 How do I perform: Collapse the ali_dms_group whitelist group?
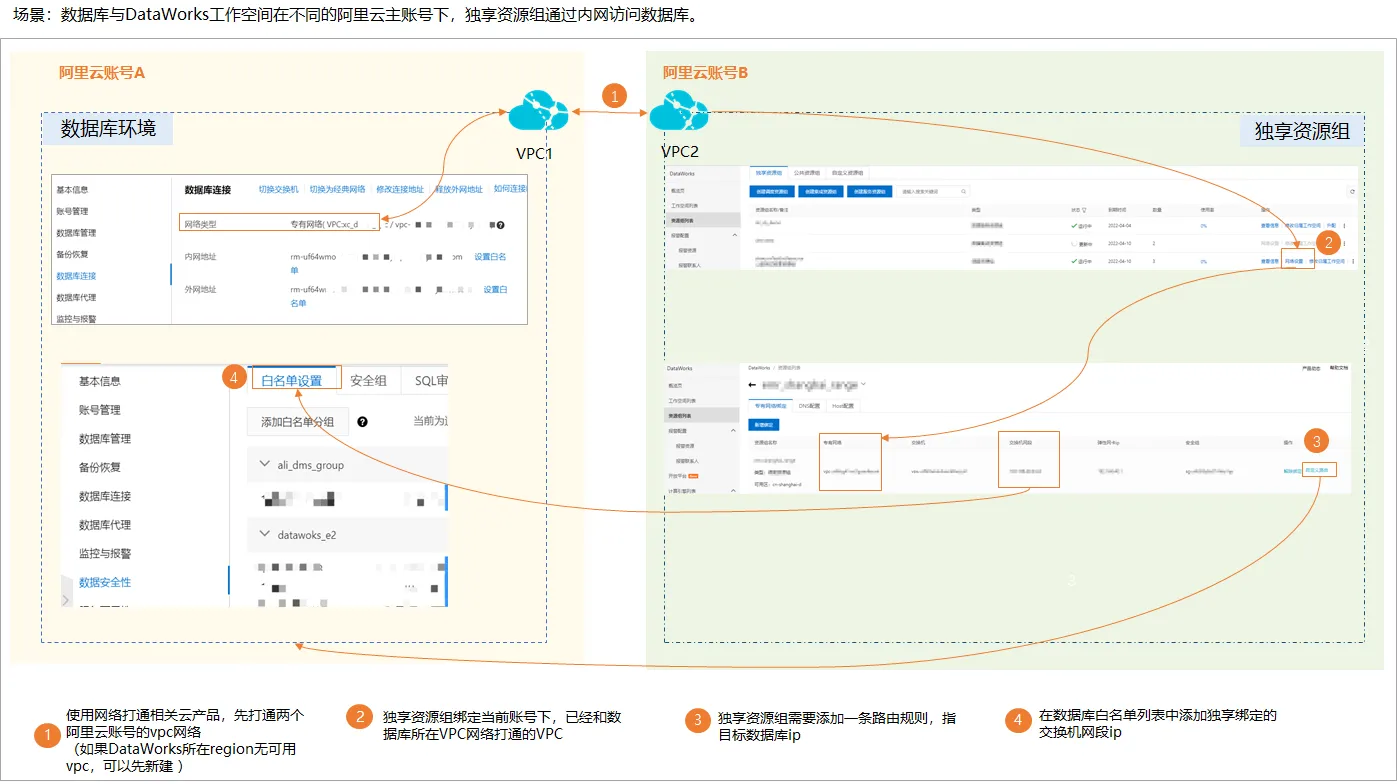(x=264, y=465)
